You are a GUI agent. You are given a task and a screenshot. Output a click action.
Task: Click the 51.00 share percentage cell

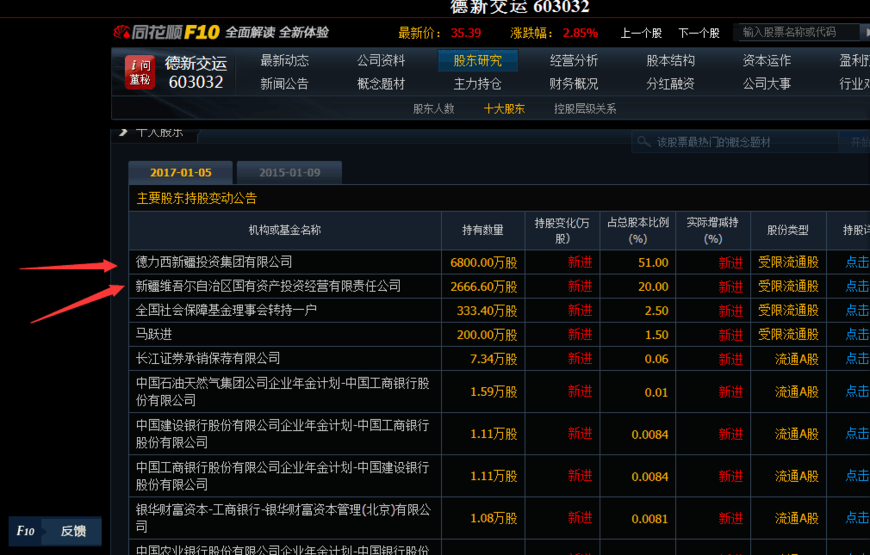click(653, 263)
